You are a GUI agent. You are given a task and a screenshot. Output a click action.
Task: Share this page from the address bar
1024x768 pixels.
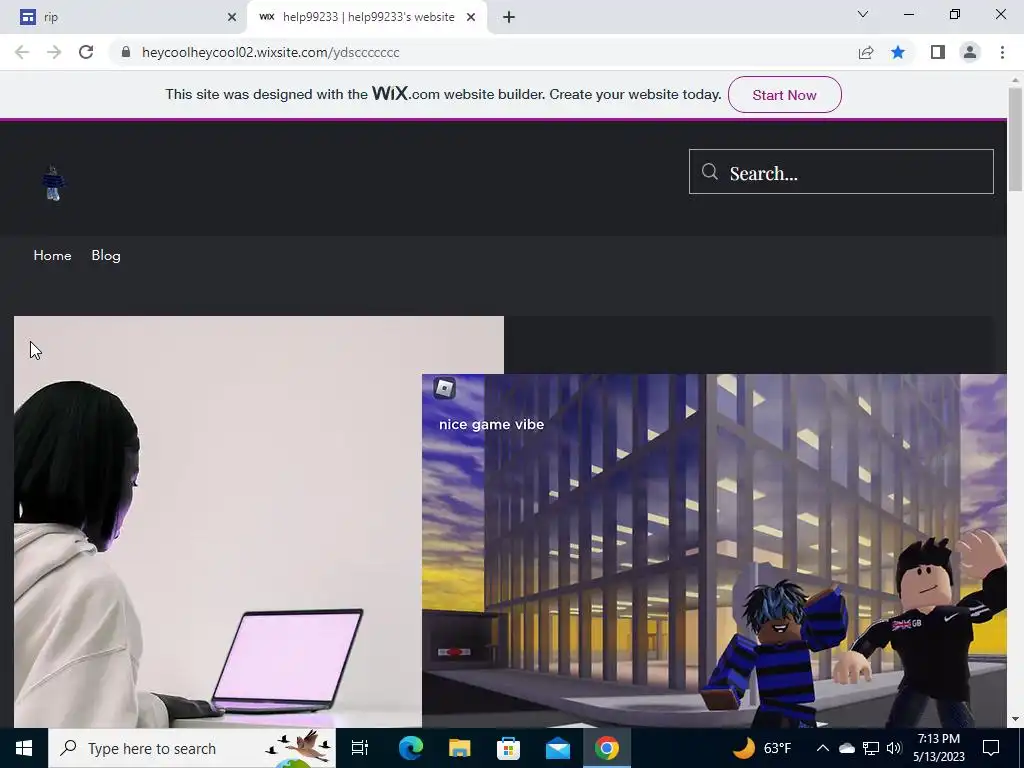[866, 52]
